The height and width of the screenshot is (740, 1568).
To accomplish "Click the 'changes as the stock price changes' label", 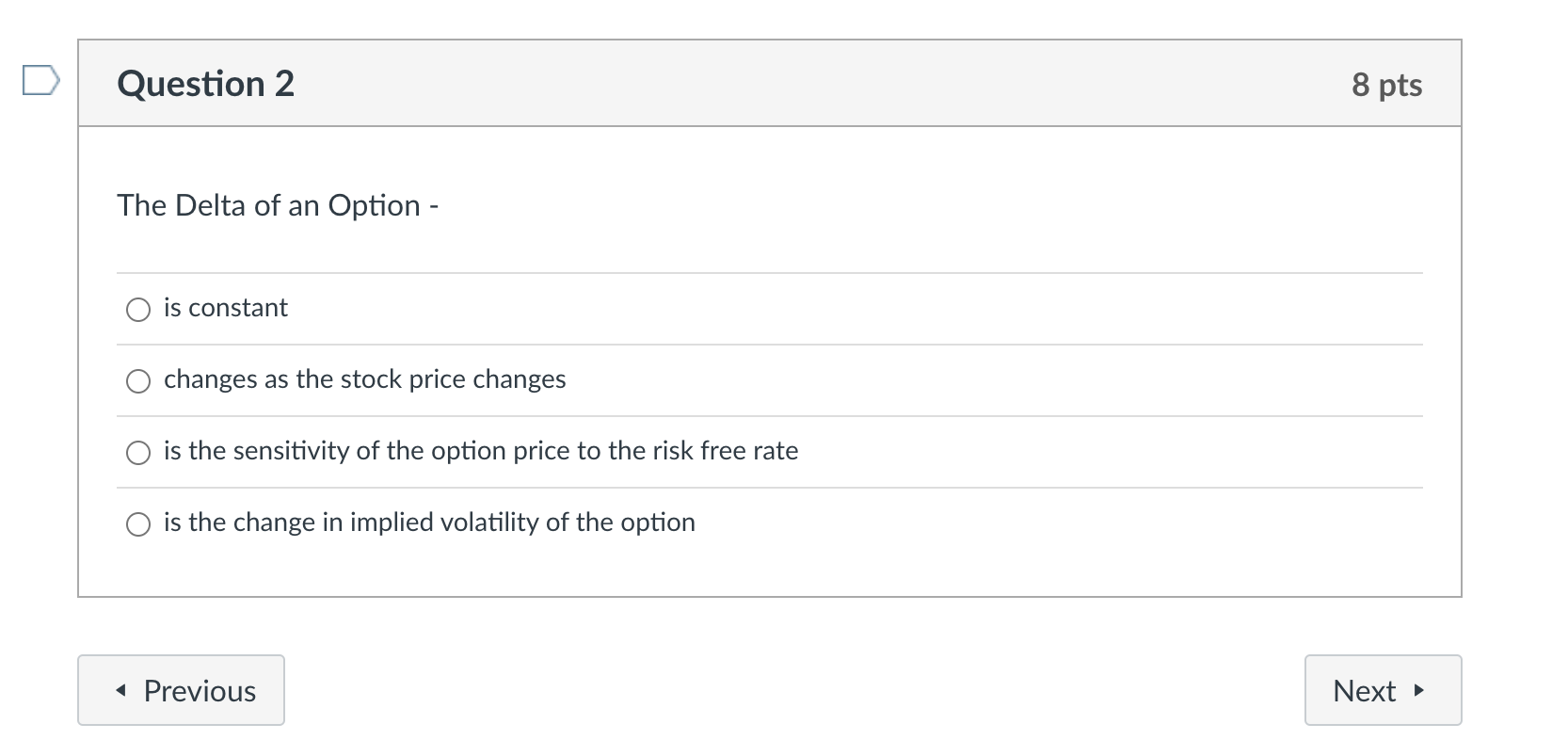I will pyautogui.click(x=364, y=379).
